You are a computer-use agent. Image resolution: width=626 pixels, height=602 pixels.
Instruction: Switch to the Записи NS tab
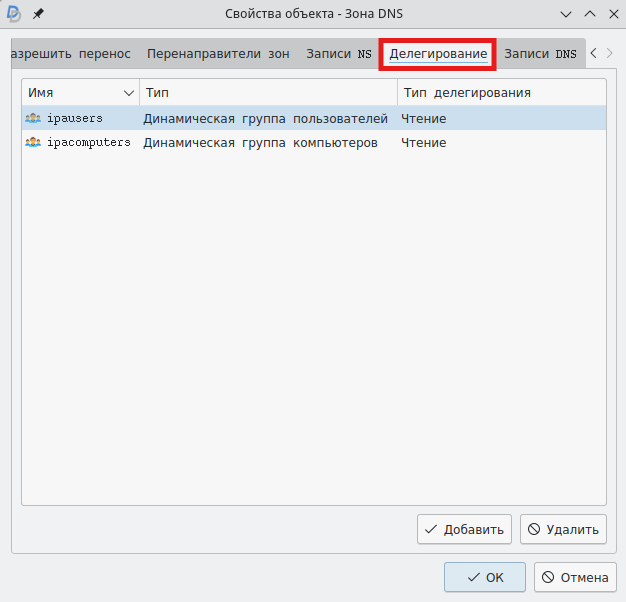pyautogui.click(x=338, y=54)
